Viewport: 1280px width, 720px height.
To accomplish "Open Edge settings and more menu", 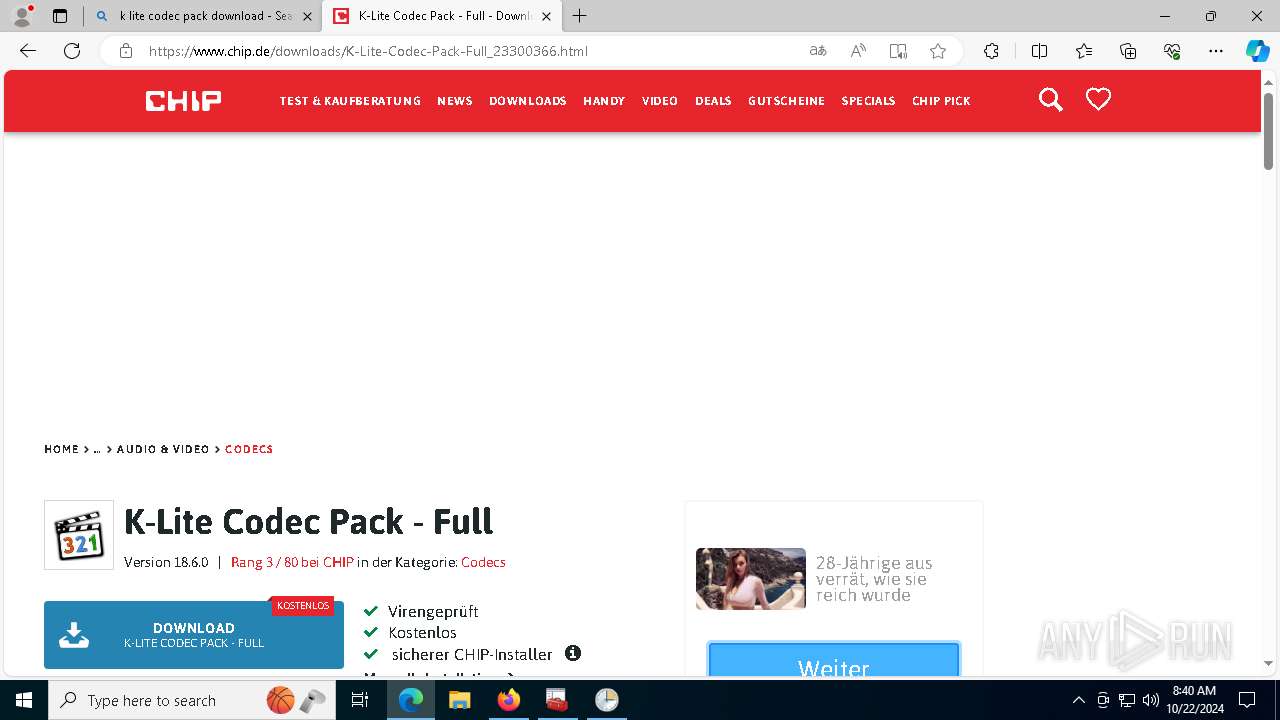I will point(1216,51).
